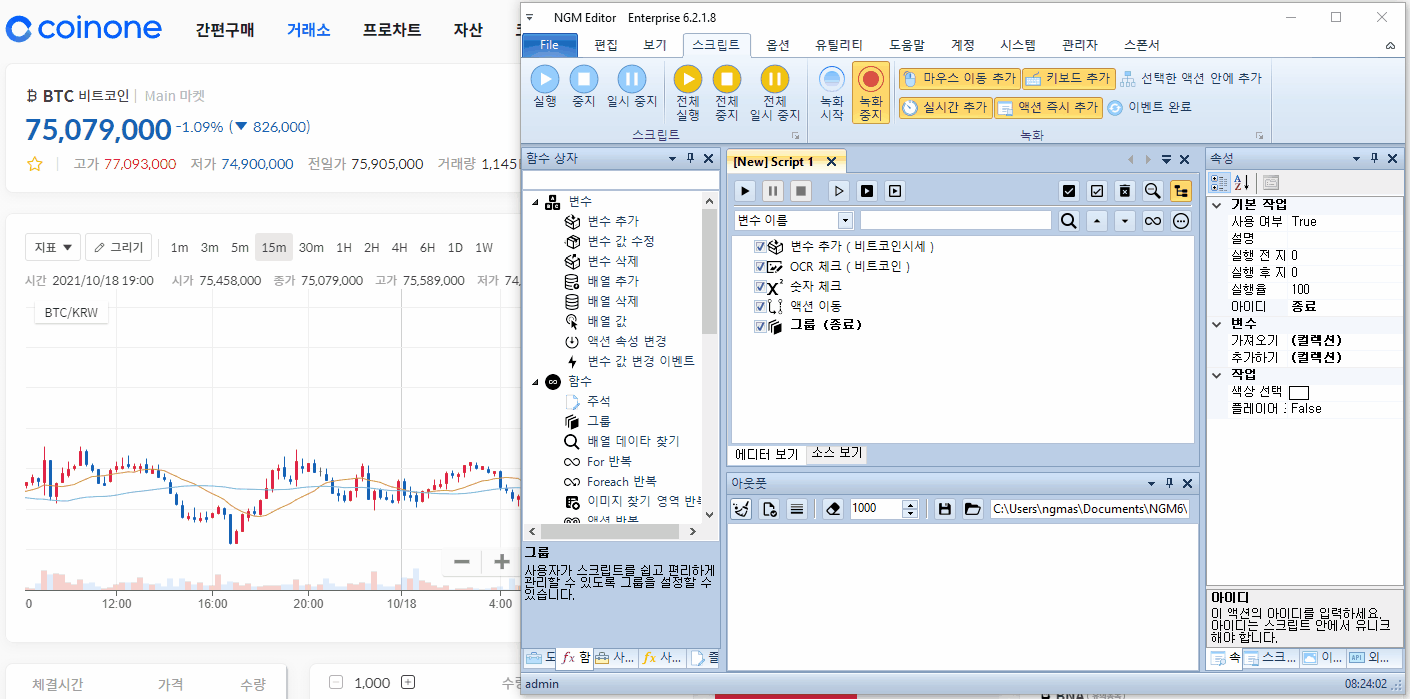Click the 전체 실행 run-all icon
The height and width of the screenshot is (699, 1410).
[688, 79]
